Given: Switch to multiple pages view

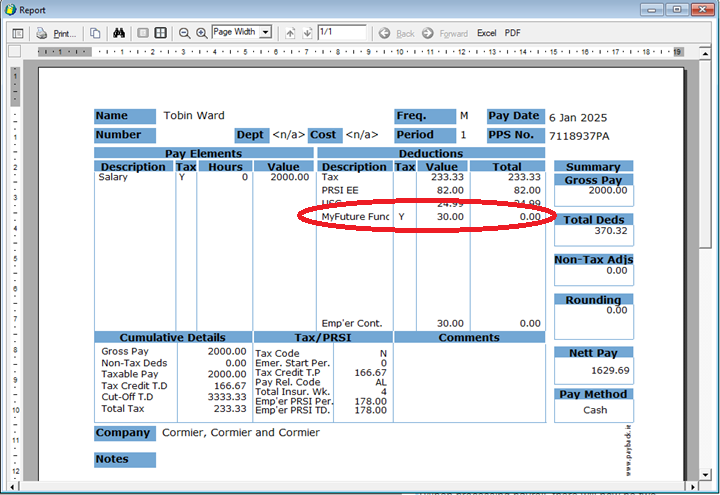Looking at the screenshot, I should (x=160, y=33).
